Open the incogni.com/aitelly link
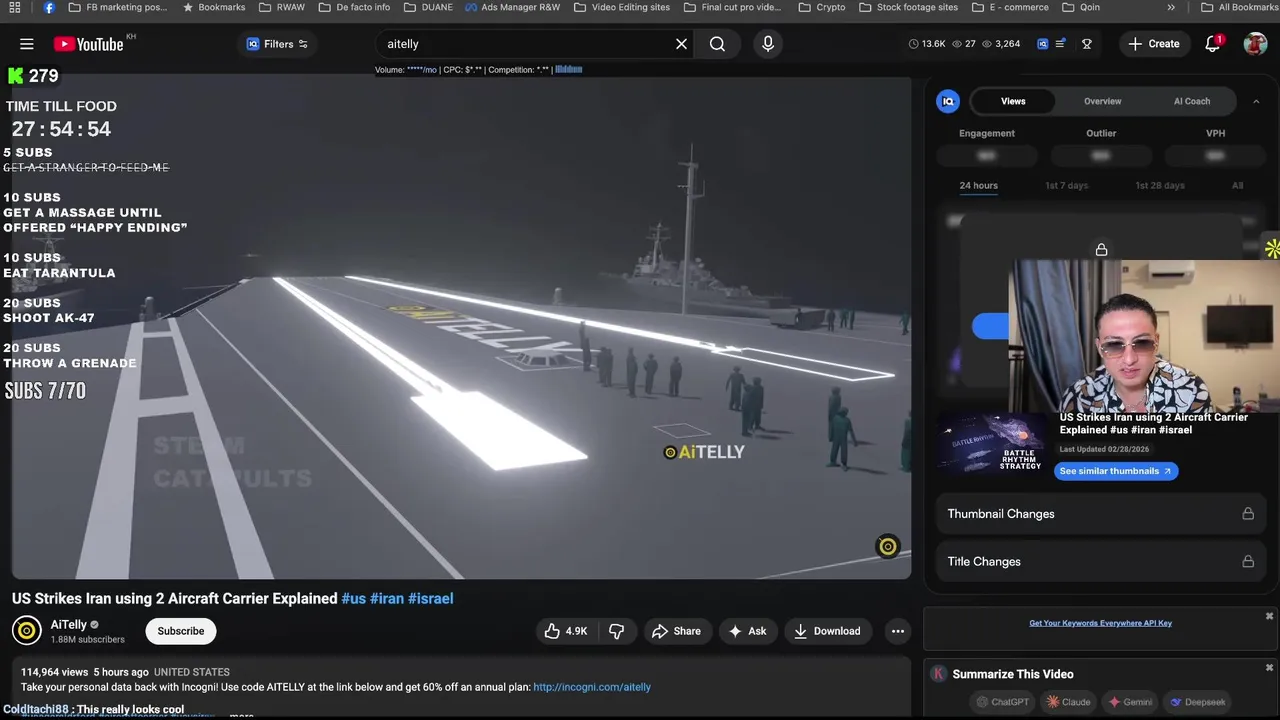 pyautogui.click(x=592, y=687)
